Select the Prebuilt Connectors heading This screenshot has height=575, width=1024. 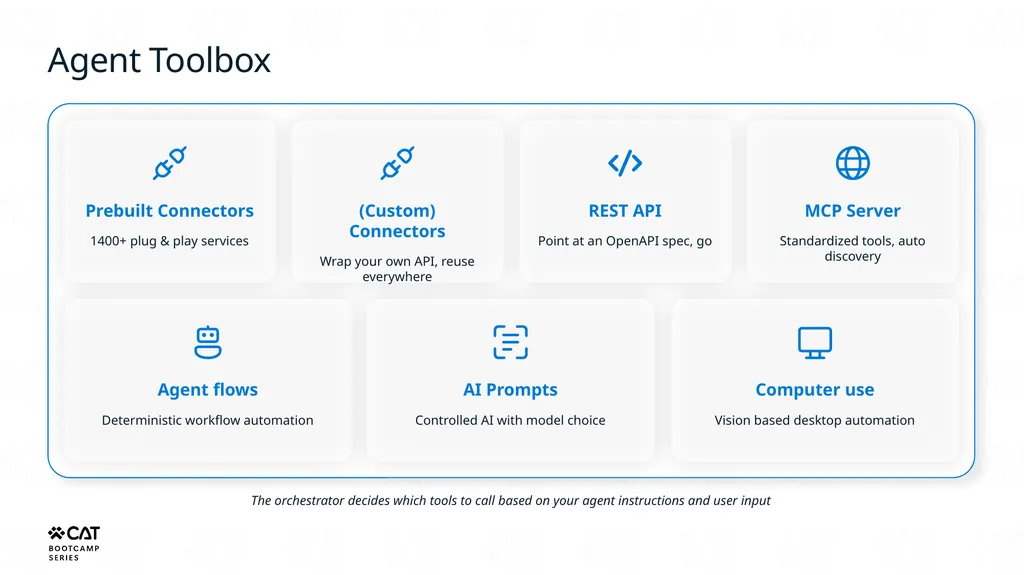170,210
